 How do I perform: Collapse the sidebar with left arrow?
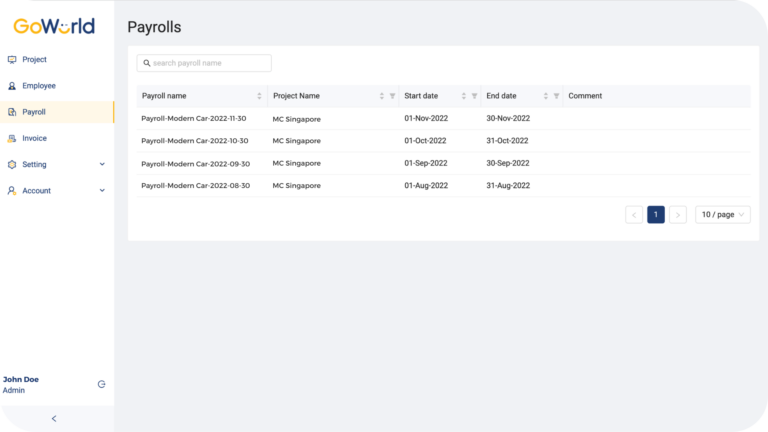(54, 418)
